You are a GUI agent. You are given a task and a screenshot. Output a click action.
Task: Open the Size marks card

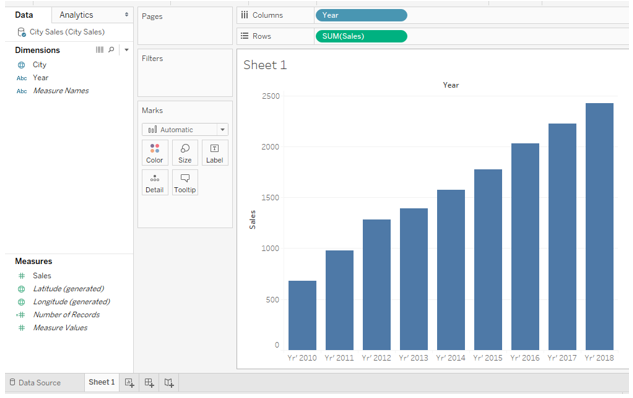coord(185,153)
